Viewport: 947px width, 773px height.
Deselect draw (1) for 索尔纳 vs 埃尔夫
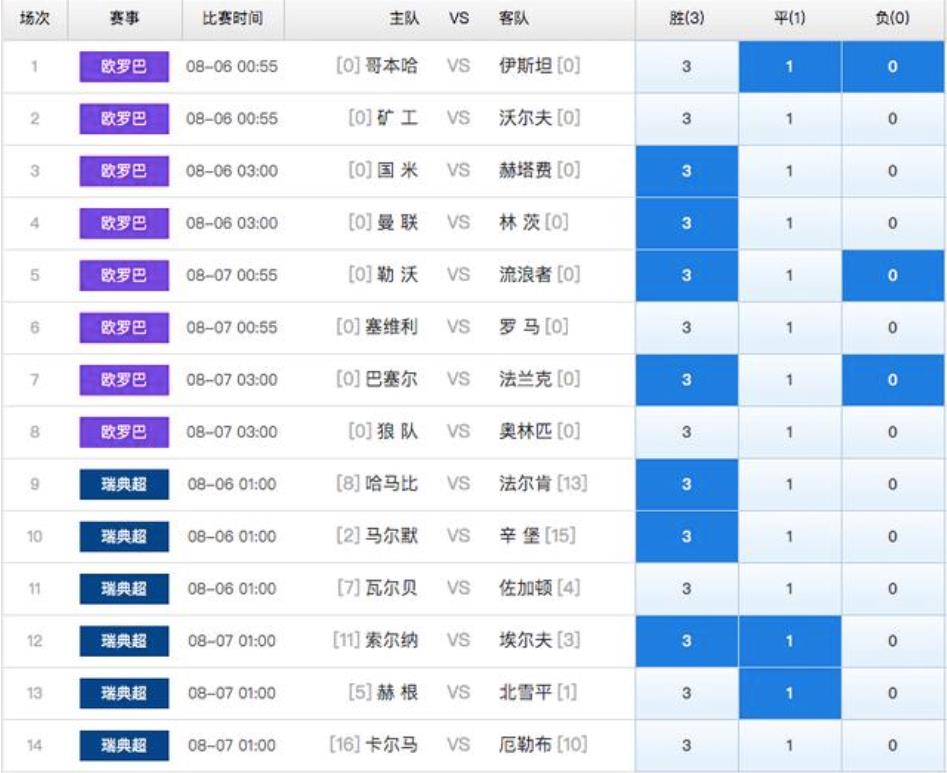click(x=789, y=641)
